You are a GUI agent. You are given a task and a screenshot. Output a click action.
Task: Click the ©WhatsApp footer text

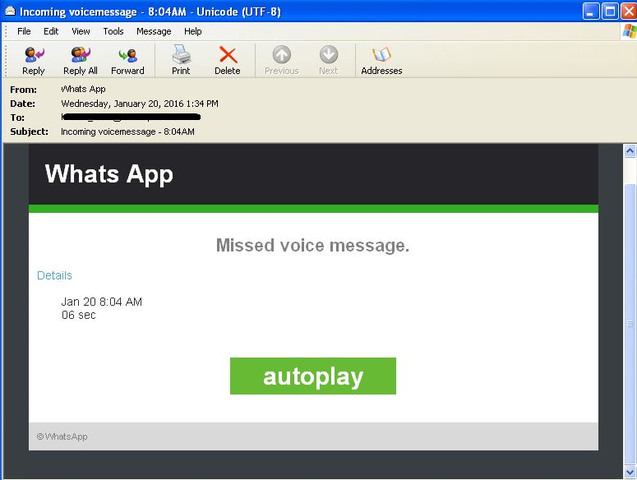[62, 437]
